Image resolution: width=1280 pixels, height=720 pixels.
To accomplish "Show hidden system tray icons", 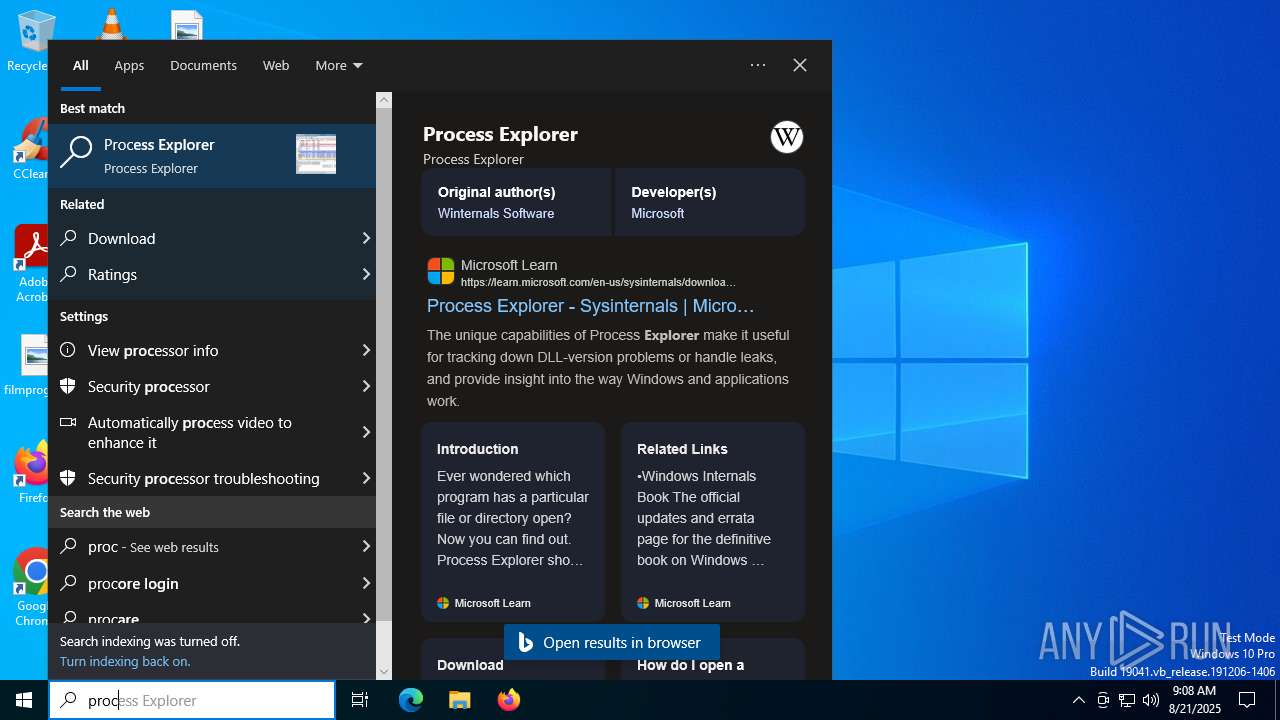I will click(1078, 700).
